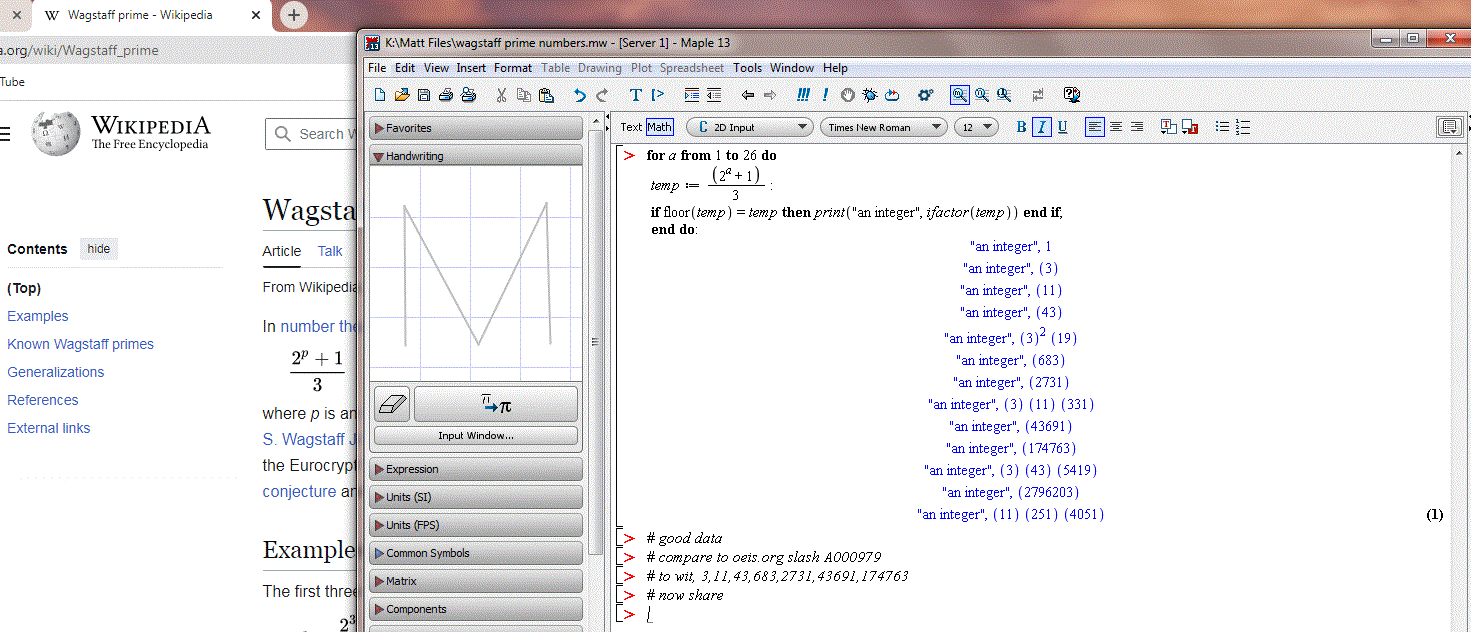
Task: Expand the Expression palette
Action: (476, 469)
